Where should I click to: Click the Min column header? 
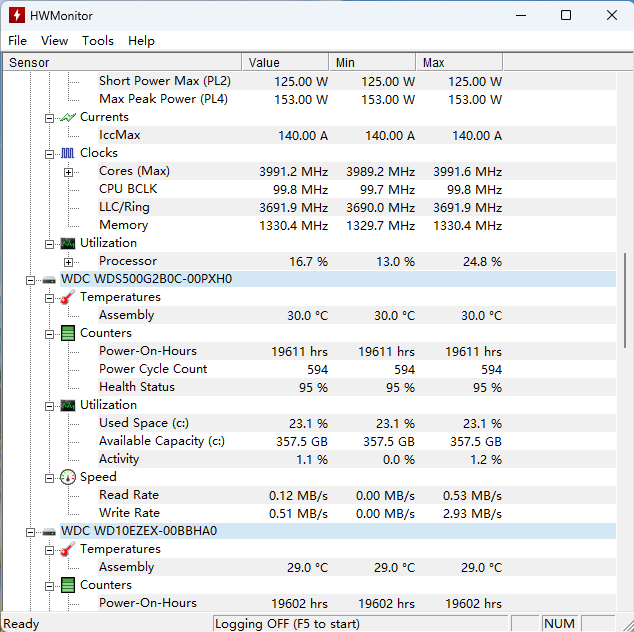point(372,63)
